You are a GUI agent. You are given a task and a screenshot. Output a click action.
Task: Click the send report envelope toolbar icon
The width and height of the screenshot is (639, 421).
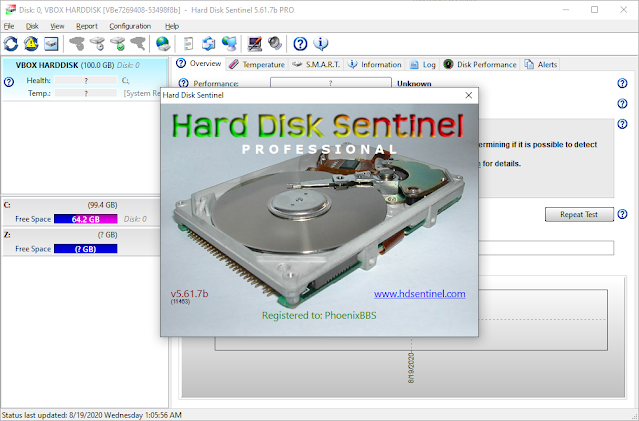coord(209,44)
